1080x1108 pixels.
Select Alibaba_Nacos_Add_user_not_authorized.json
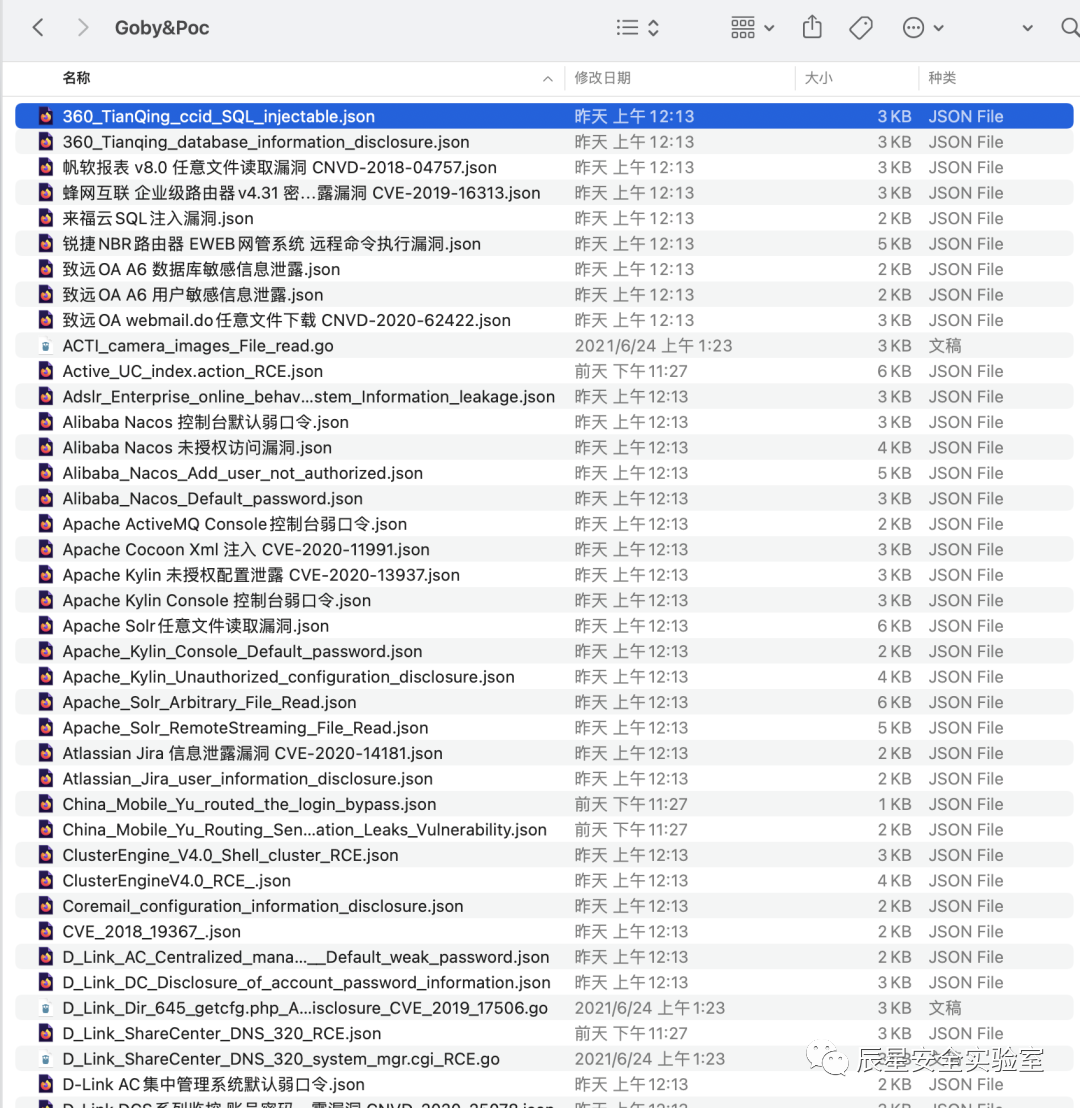544,473
